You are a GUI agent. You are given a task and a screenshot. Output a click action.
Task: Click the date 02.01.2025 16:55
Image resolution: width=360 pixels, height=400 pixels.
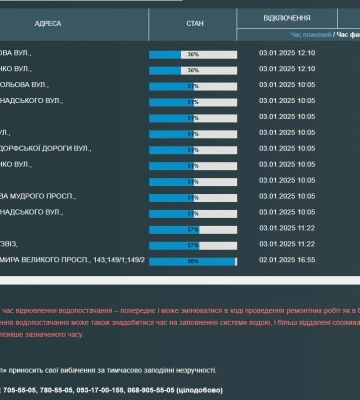click(287, 260)
